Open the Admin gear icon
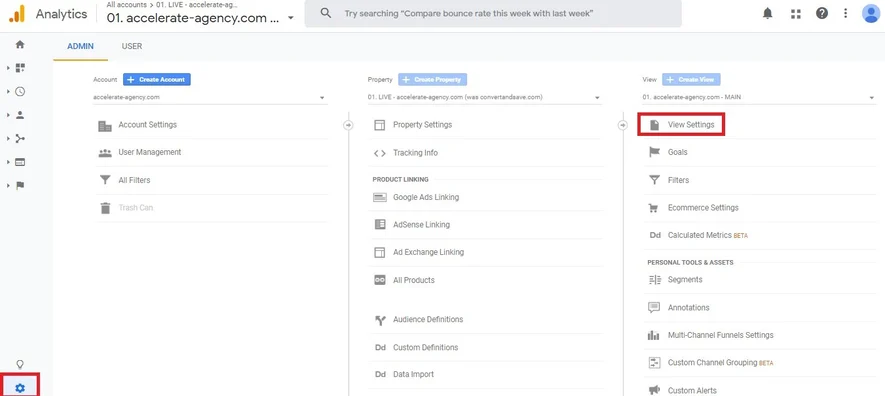The height and width of the screenshot is (396, 885). 20,388
